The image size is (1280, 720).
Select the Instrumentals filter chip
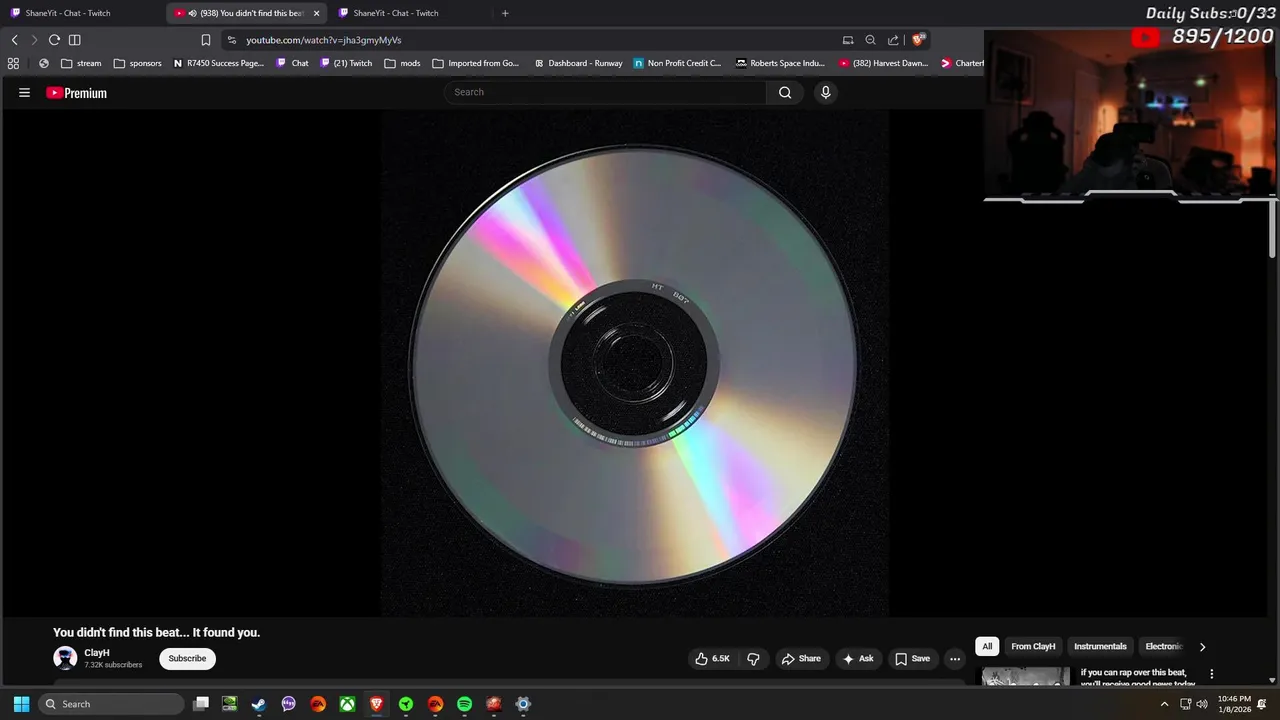click(x=1100, y=646)
